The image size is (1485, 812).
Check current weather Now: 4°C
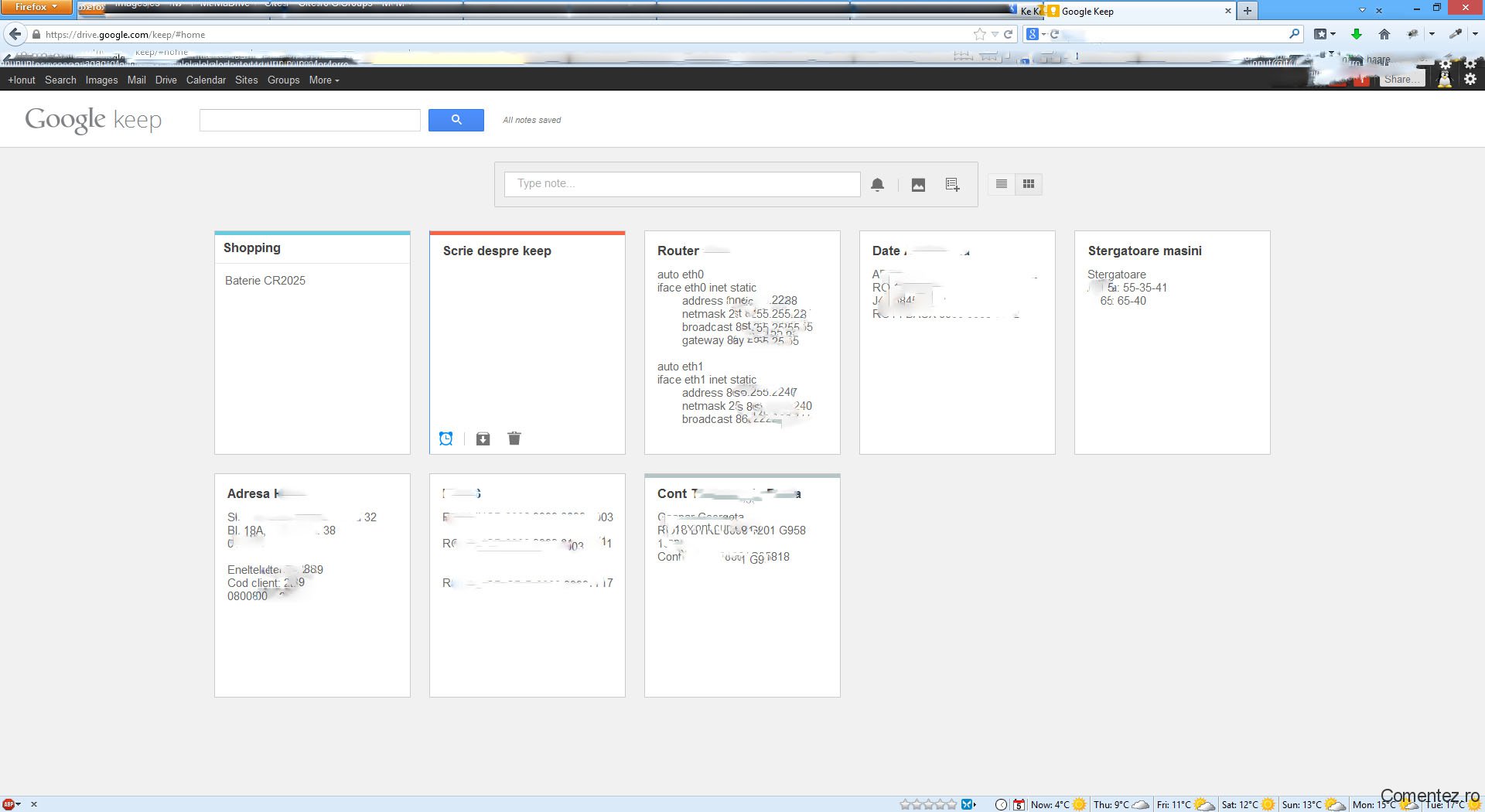(x=1058, y=804)
